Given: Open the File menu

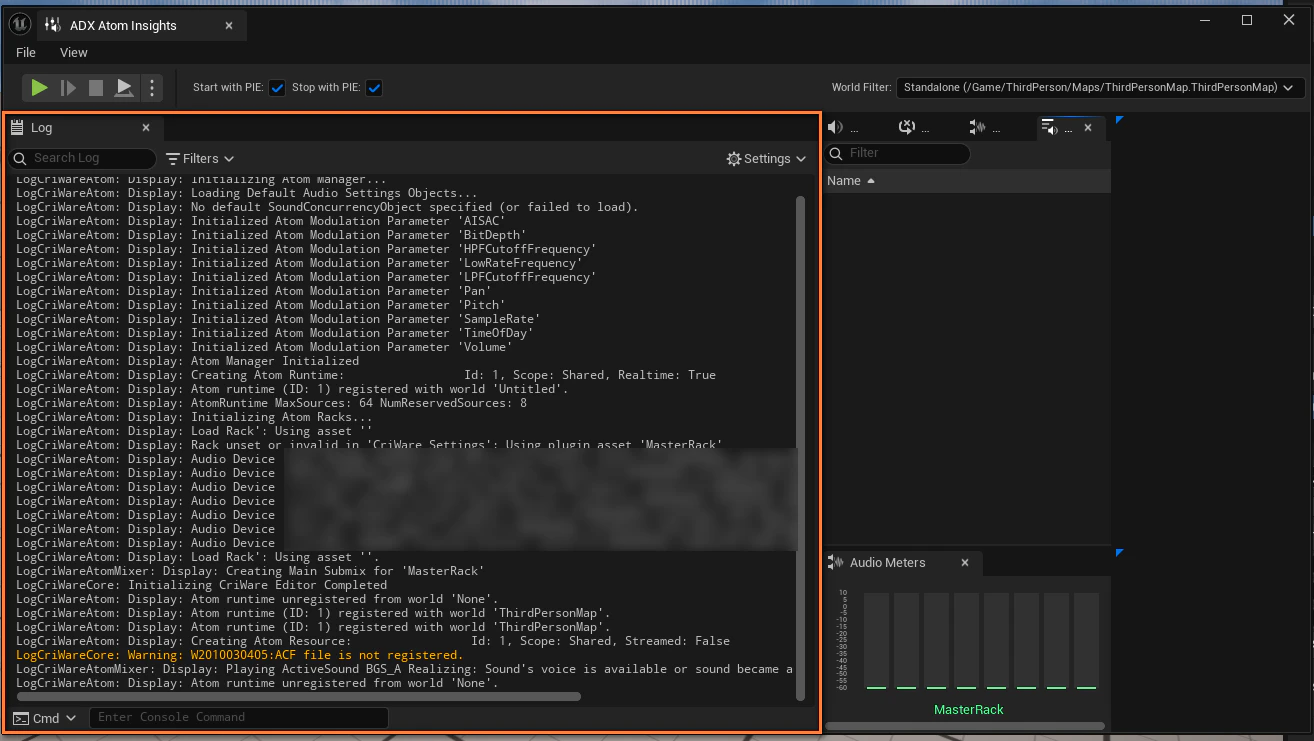Looking at the screenshot, I should point(26,52).
